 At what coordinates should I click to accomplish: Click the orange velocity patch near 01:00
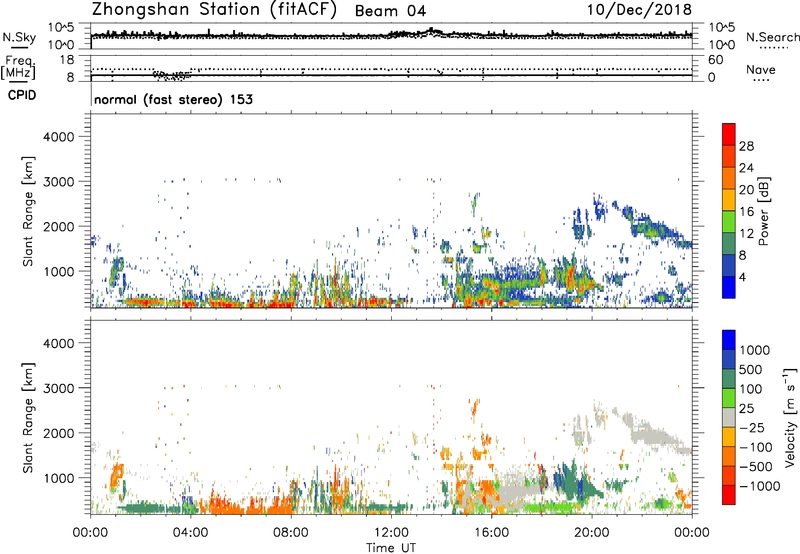[117, 476]
